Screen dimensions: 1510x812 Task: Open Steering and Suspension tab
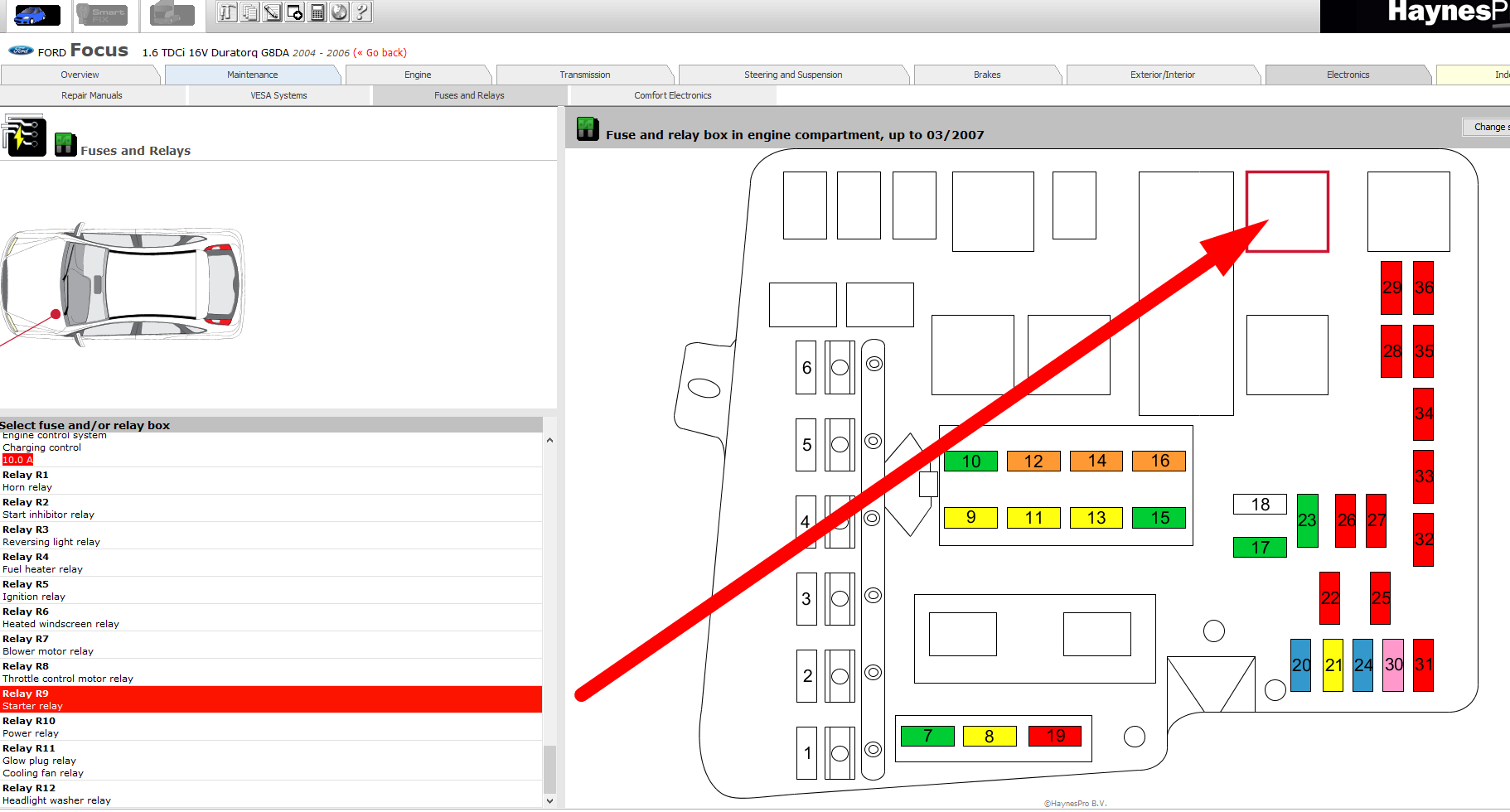tap(793, 75)
